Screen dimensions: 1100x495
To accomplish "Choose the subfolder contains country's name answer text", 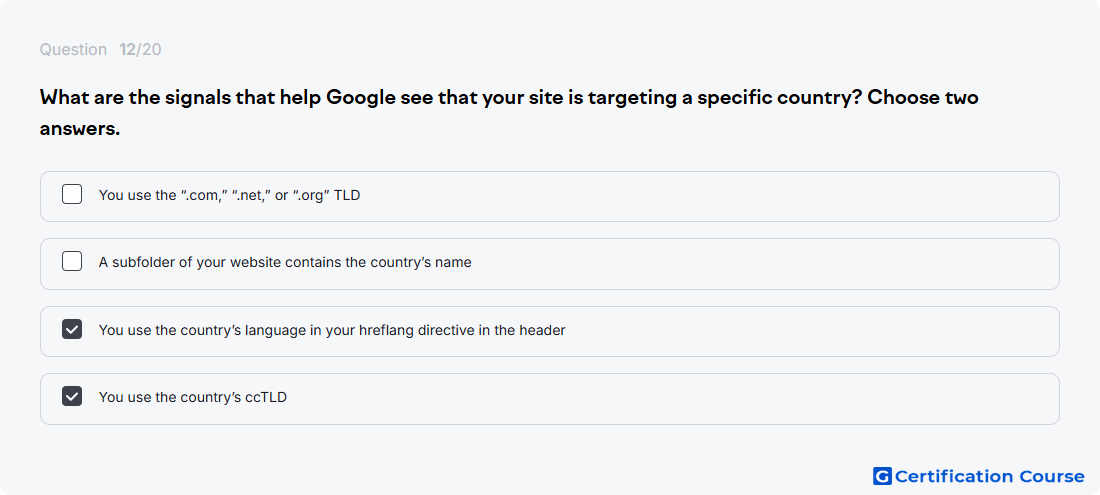I will [x=285, y=262].
